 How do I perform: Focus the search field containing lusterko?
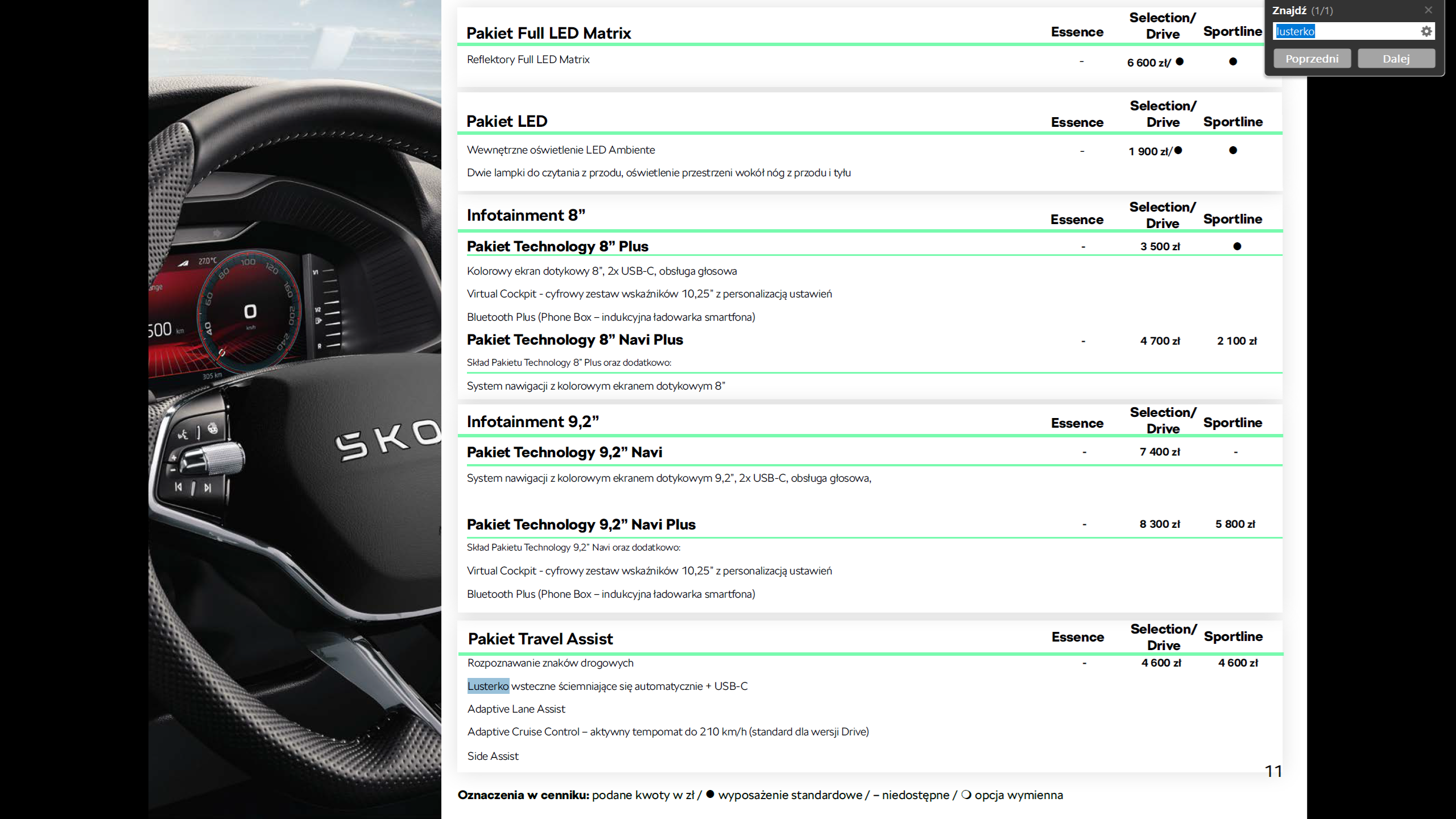[x=1345, y=32]
